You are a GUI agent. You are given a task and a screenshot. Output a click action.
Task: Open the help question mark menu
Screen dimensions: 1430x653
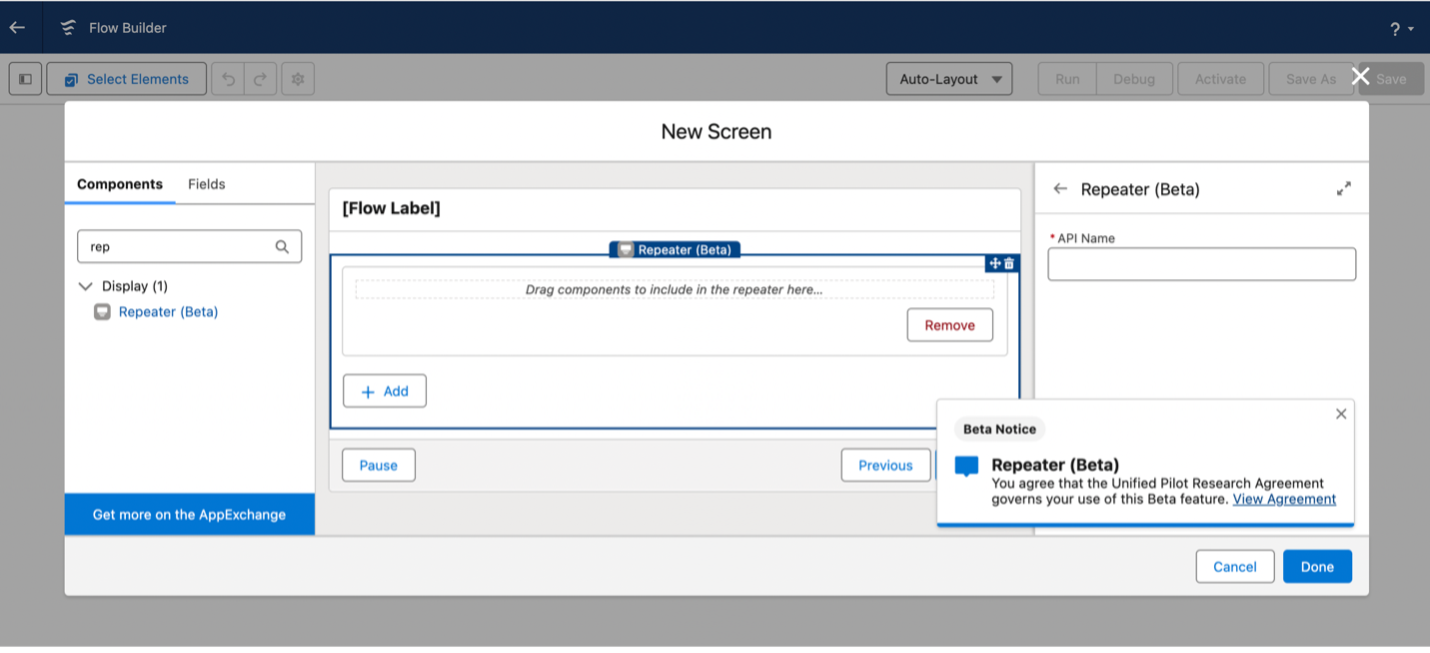pos(1401,29)
